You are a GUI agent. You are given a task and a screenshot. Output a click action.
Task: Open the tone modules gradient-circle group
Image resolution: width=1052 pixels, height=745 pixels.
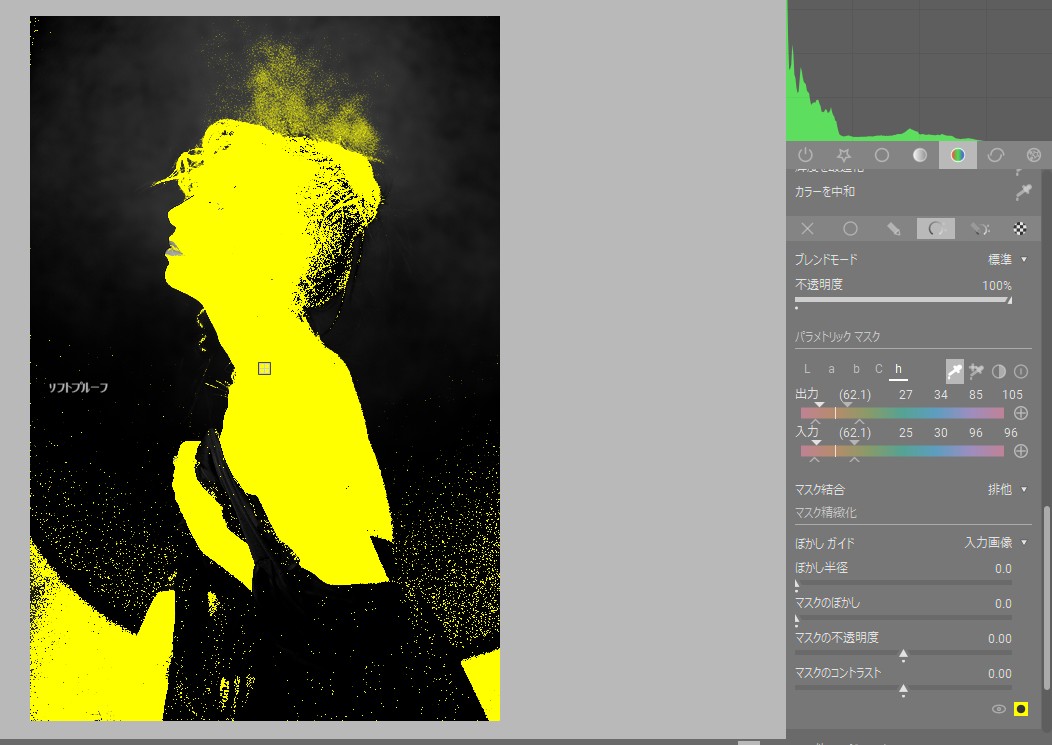(x=920, y=155)
